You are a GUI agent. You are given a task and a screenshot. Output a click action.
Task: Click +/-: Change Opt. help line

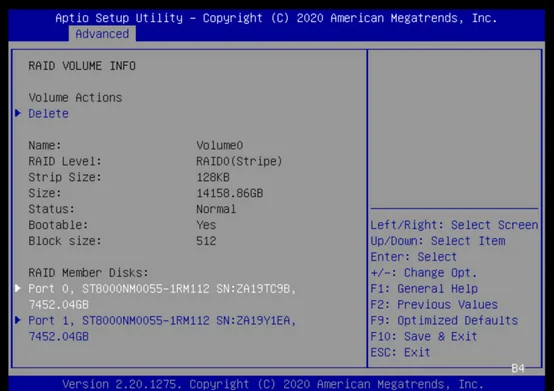click(x=424, y=273)
